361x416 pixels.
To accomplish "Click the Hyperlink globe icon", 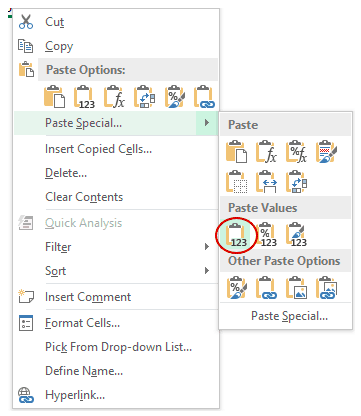I will click(26, 395).
